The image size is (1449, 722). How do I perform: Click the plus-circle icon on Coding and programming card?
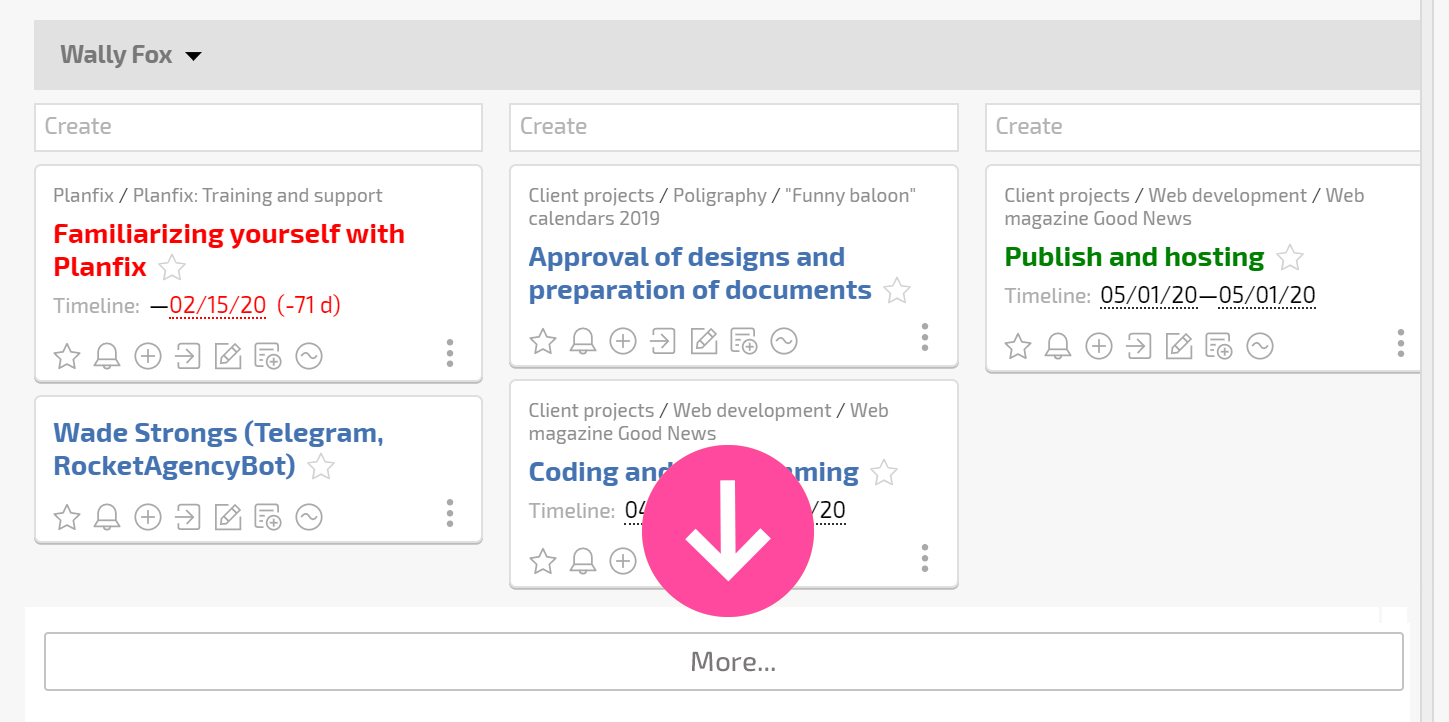(x=623, y=561)
